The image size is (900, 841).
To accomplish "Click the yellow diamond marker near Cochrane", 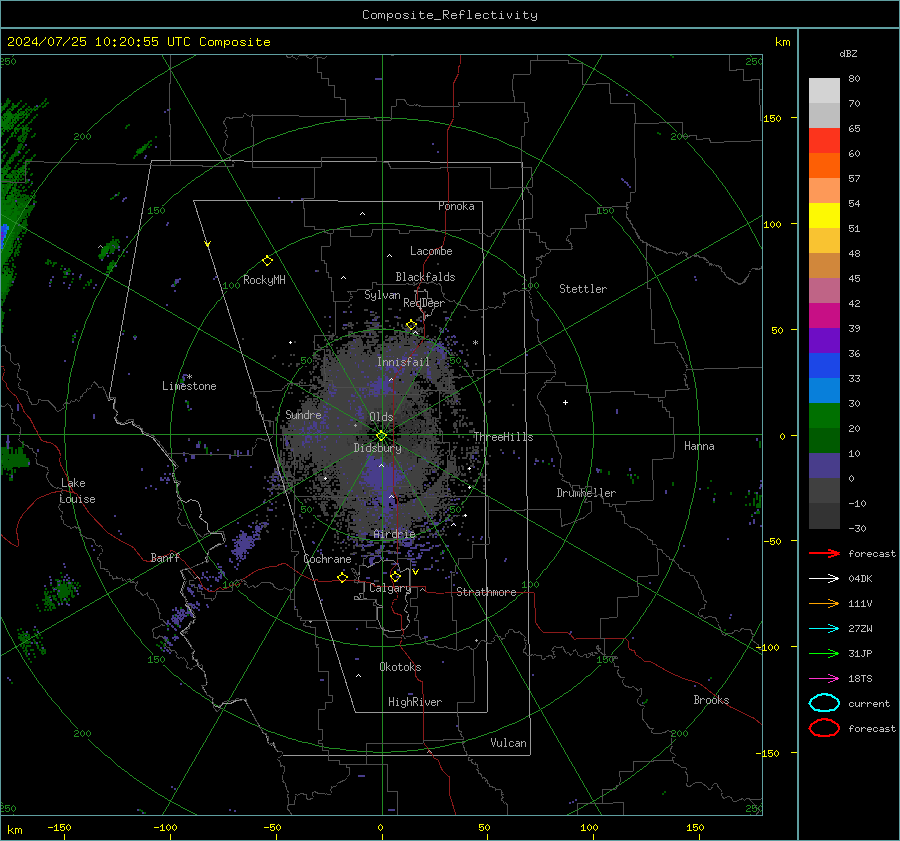I will tap(342, 577).
